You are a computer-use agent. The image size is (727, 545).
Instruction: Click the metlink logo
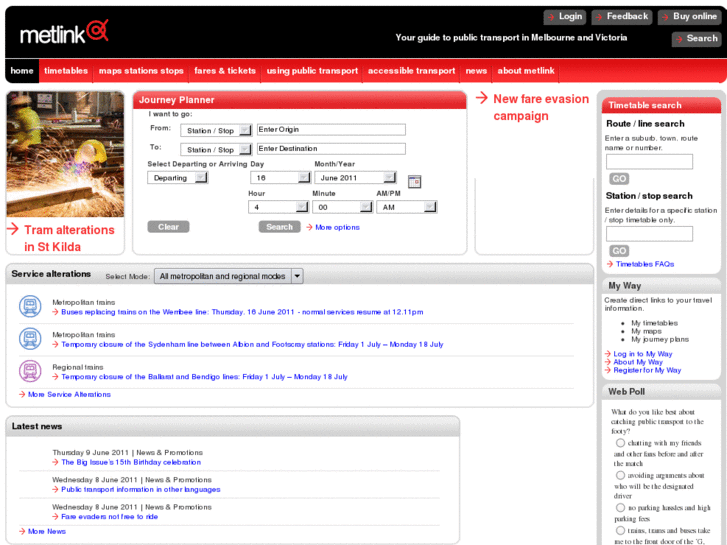click(x=64, y=32)
